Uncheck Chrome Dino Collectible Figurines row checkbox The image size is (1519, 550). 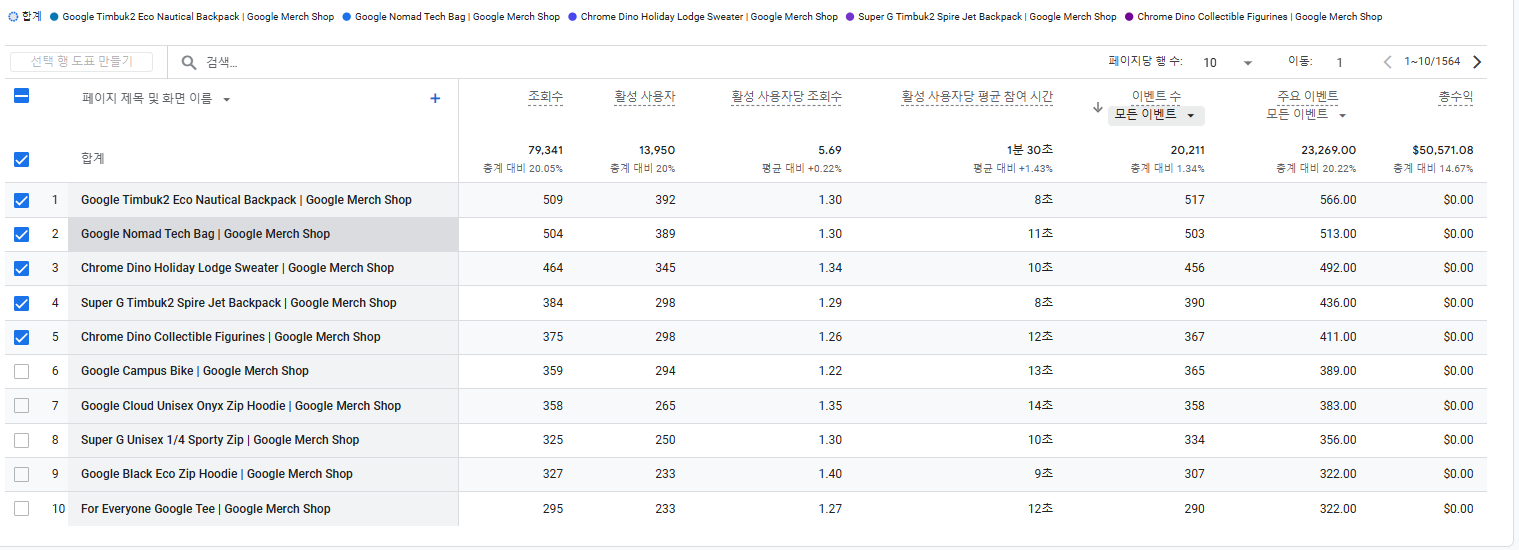(x=21, y=337)
